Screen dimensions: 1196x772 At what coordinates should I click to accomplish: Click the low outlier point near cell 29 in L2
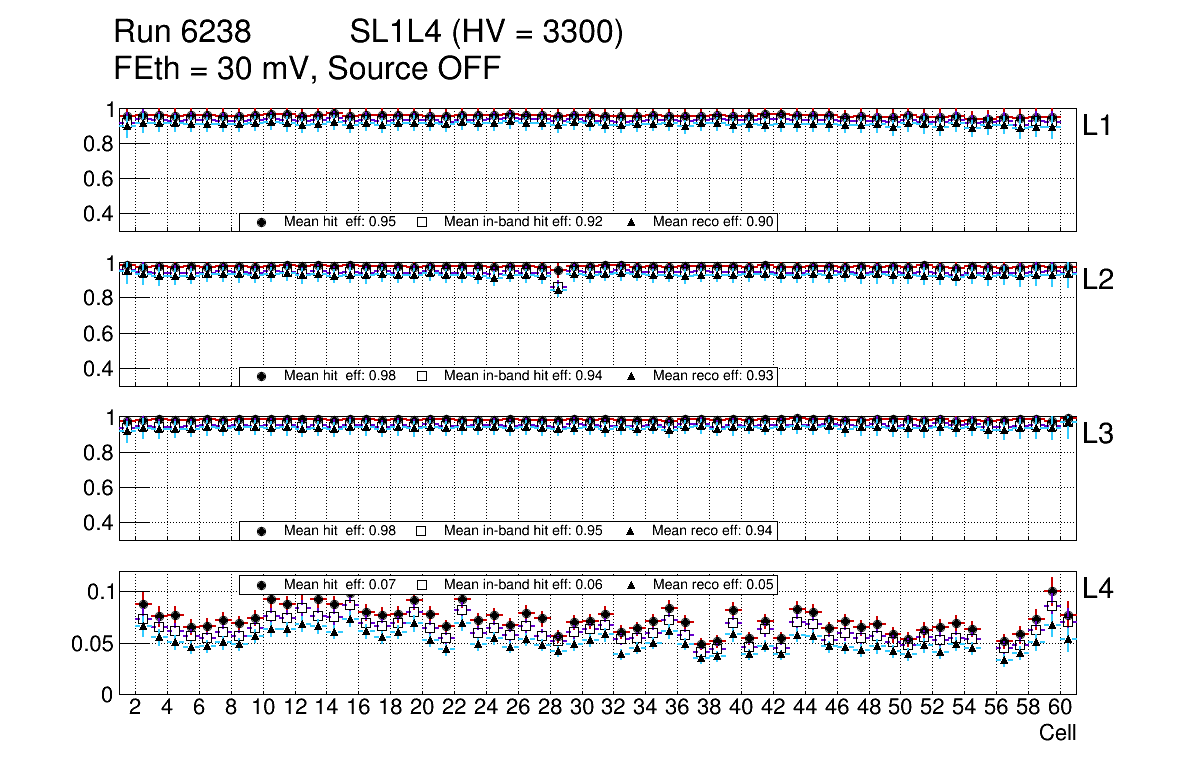point(558,288)
